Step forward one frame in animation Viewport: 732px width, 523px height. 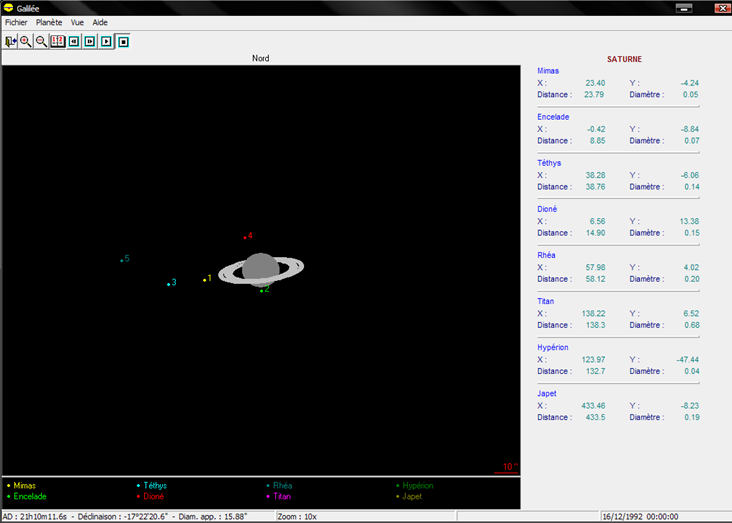tap(90, 42)
